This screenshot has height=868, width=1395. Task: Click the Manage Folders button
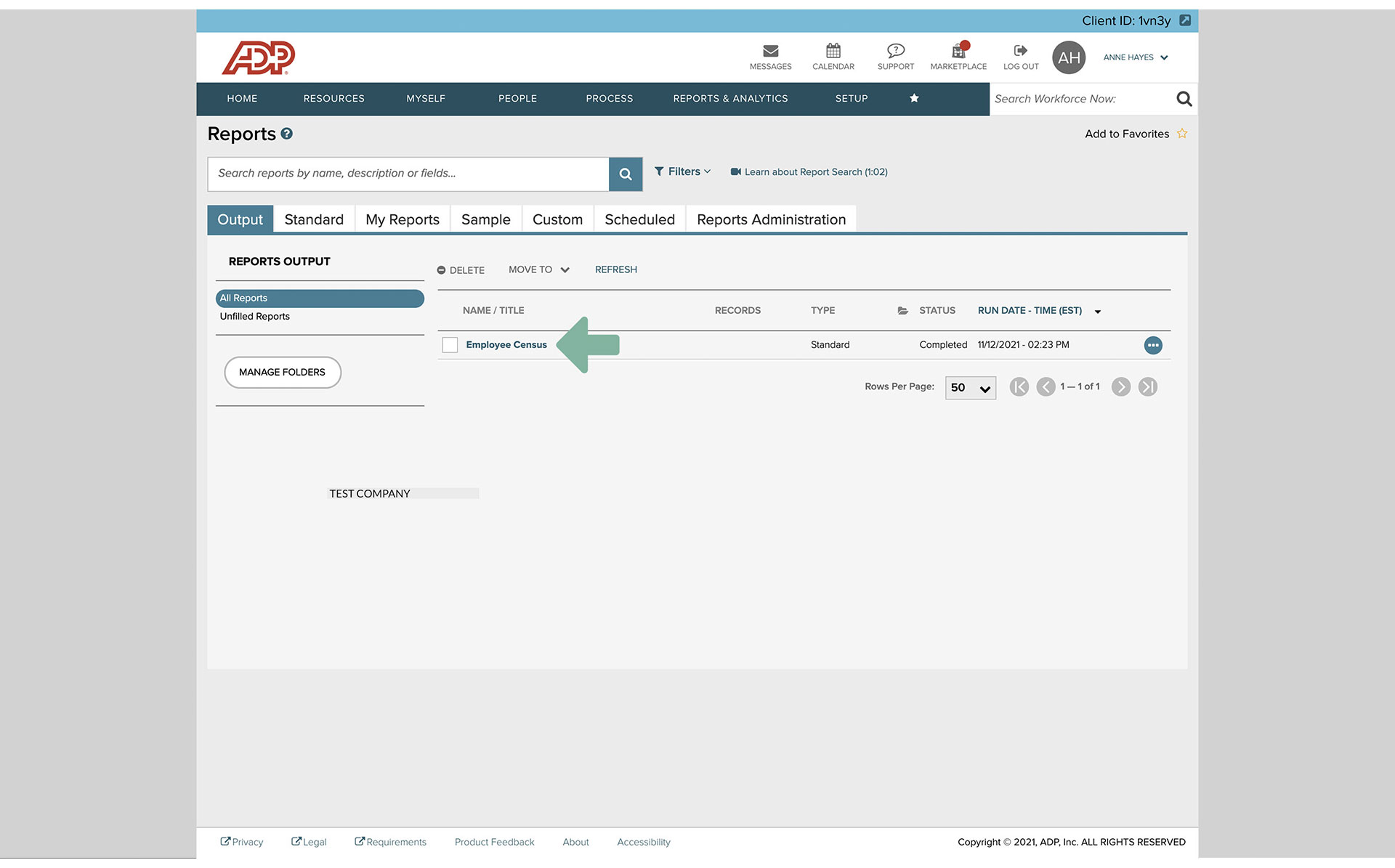(x=283, y=373)
